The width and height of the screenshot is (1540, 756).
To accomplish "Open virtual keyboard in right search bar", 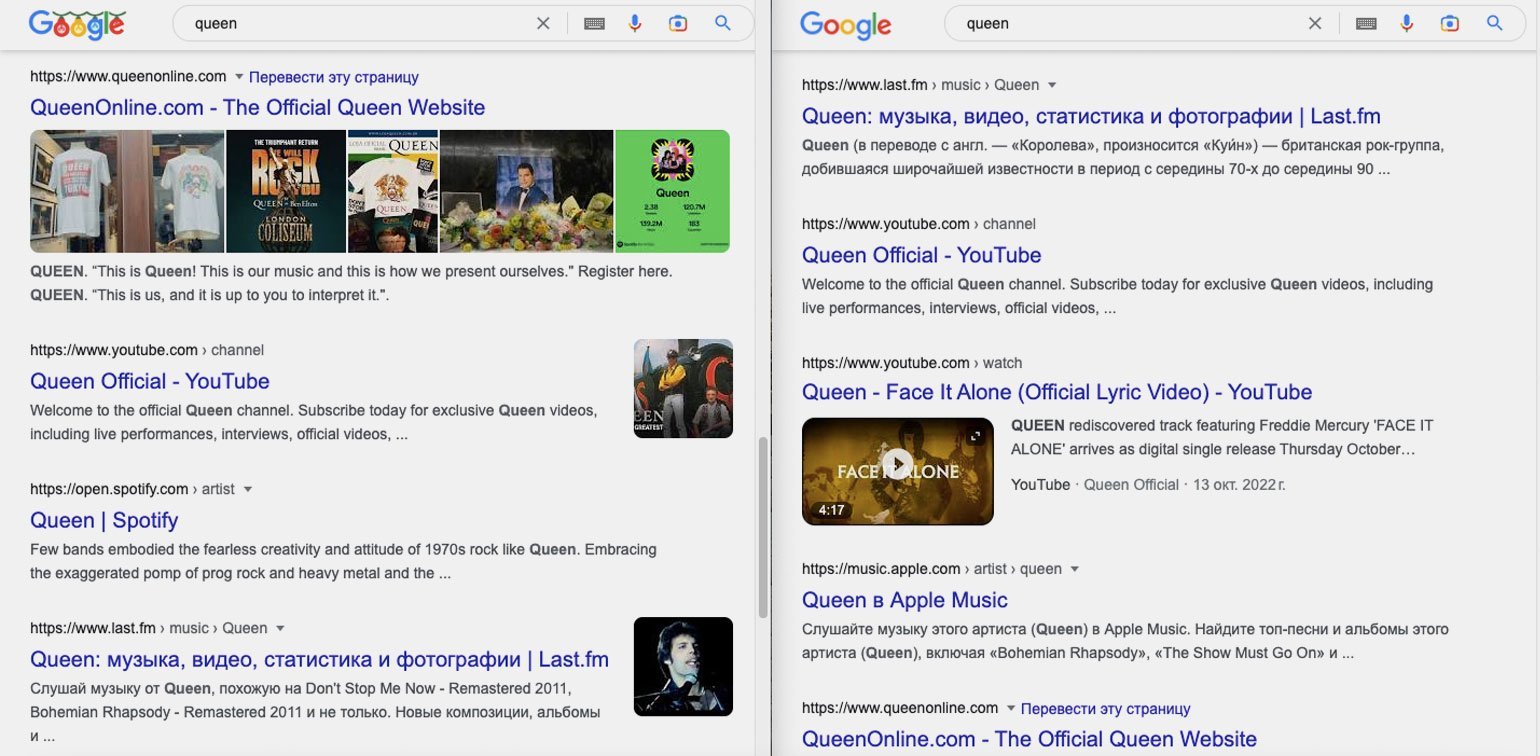I will point(1366,23).
